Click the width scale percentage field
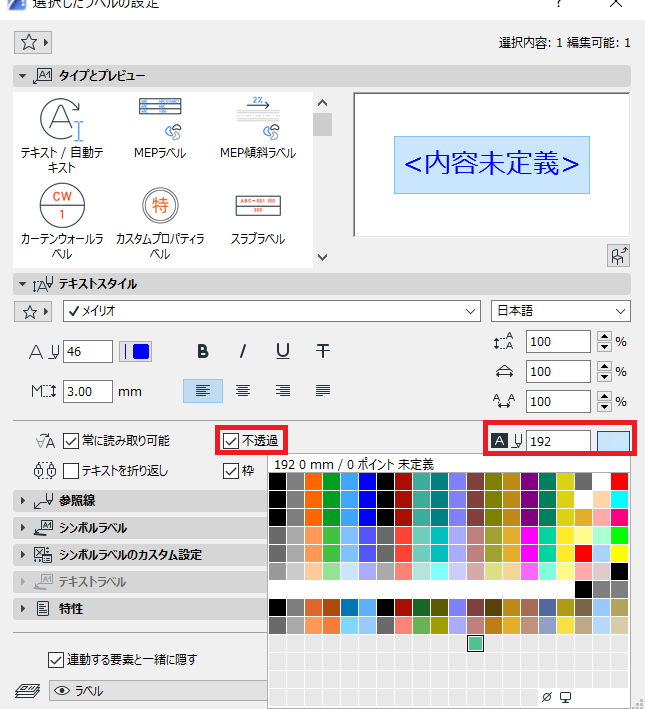The width and height of the screenshot is (645, 709). click(x=558, y=371)
